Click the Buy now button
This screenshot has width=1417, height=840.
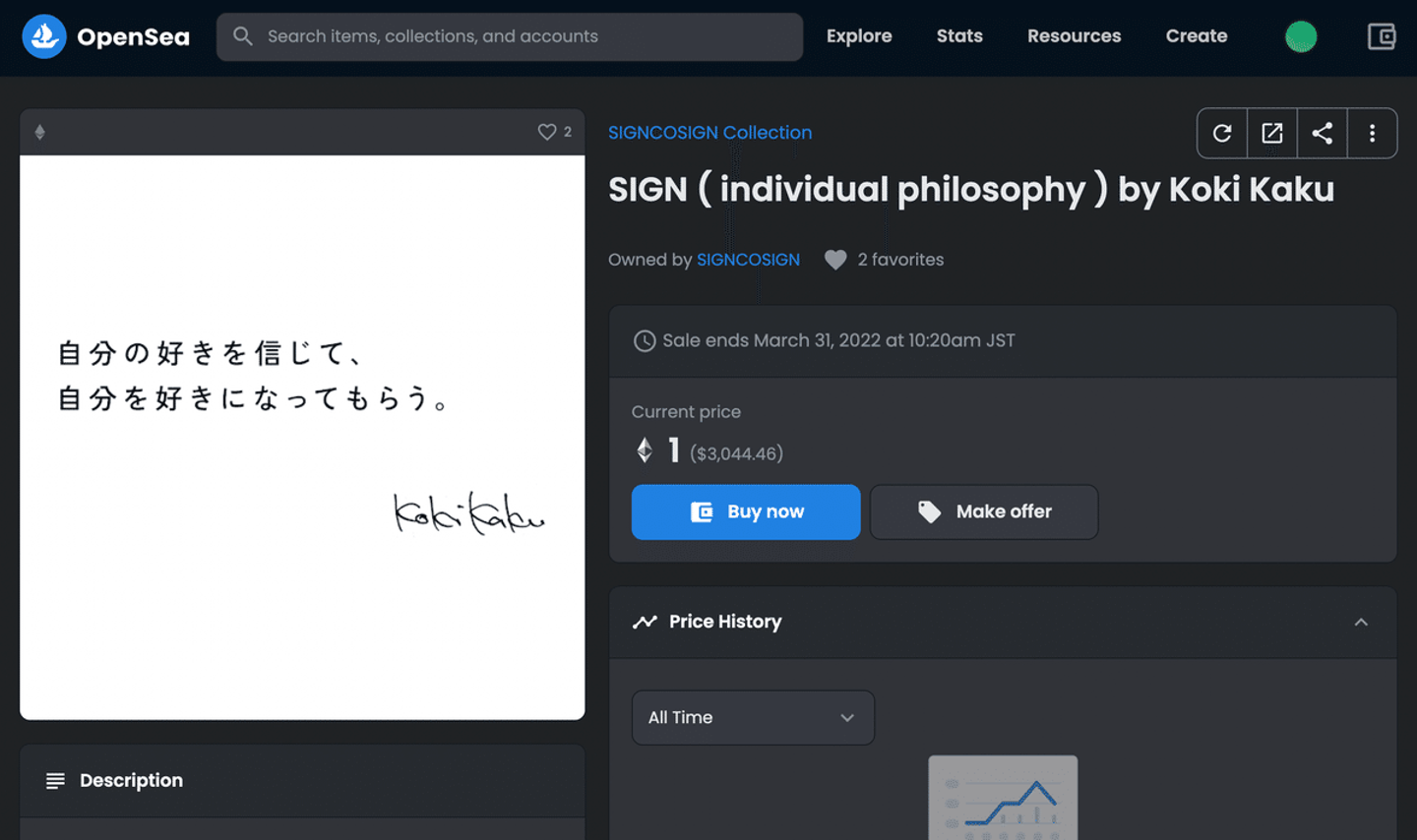click(746, 511)
